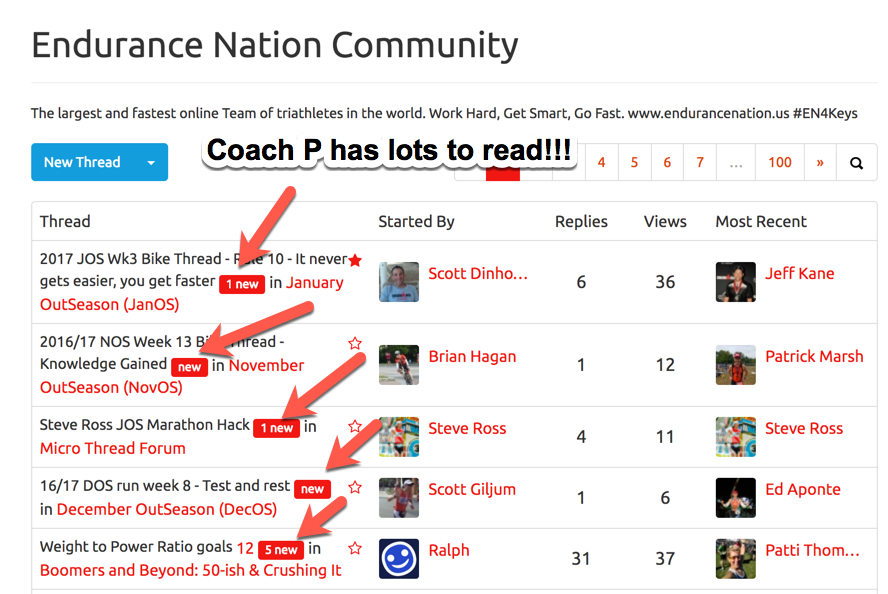The image size is (888, 594).
Task: View Jeff Kane's profile picture
Action: [736, 281]
